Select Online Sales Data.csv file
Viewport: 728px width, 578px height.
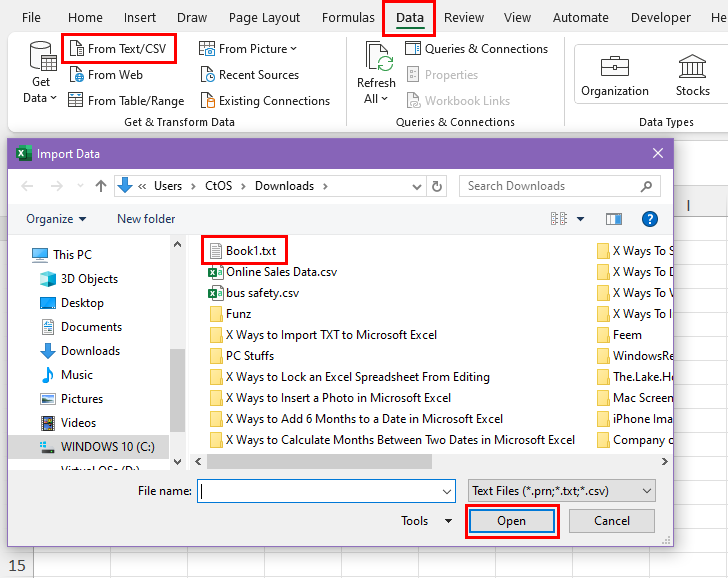(x=273, y=272)
